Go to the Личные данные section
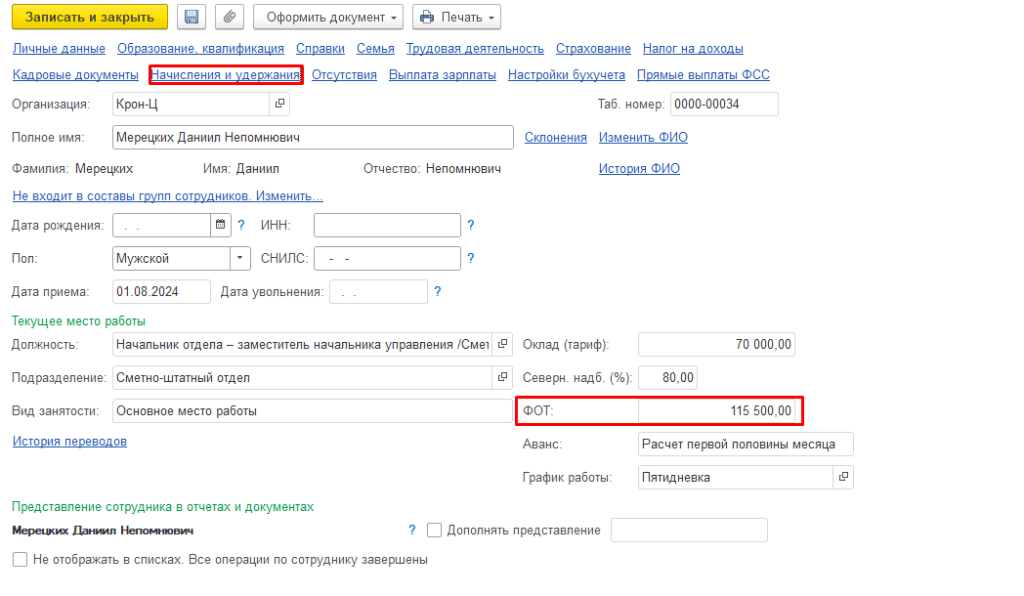The width and height of the screenshot is (1024, 596). click(59, 48)
